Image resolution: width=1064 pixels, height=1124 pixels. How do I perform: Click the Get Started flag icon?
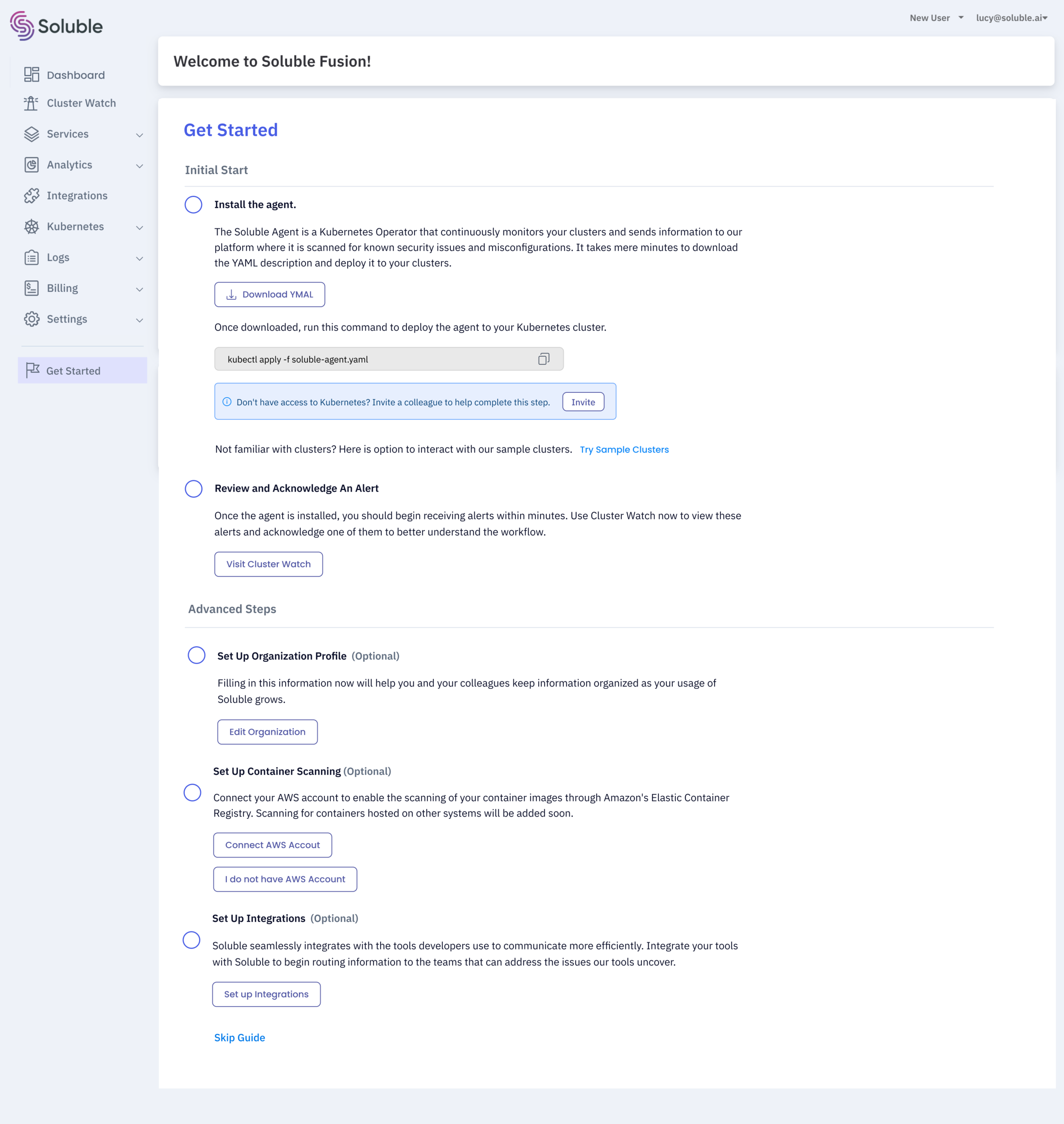tap(33, 370)
